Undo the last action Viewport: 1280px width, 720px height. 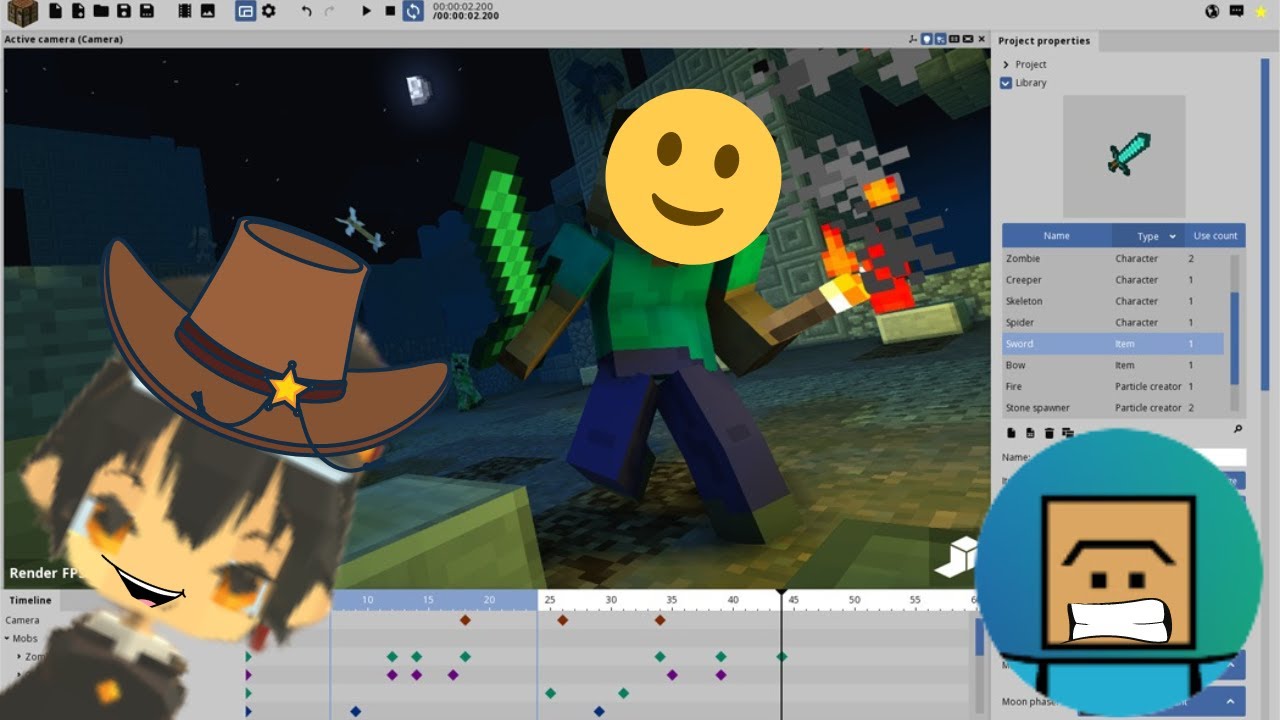[x=307, y=11]
